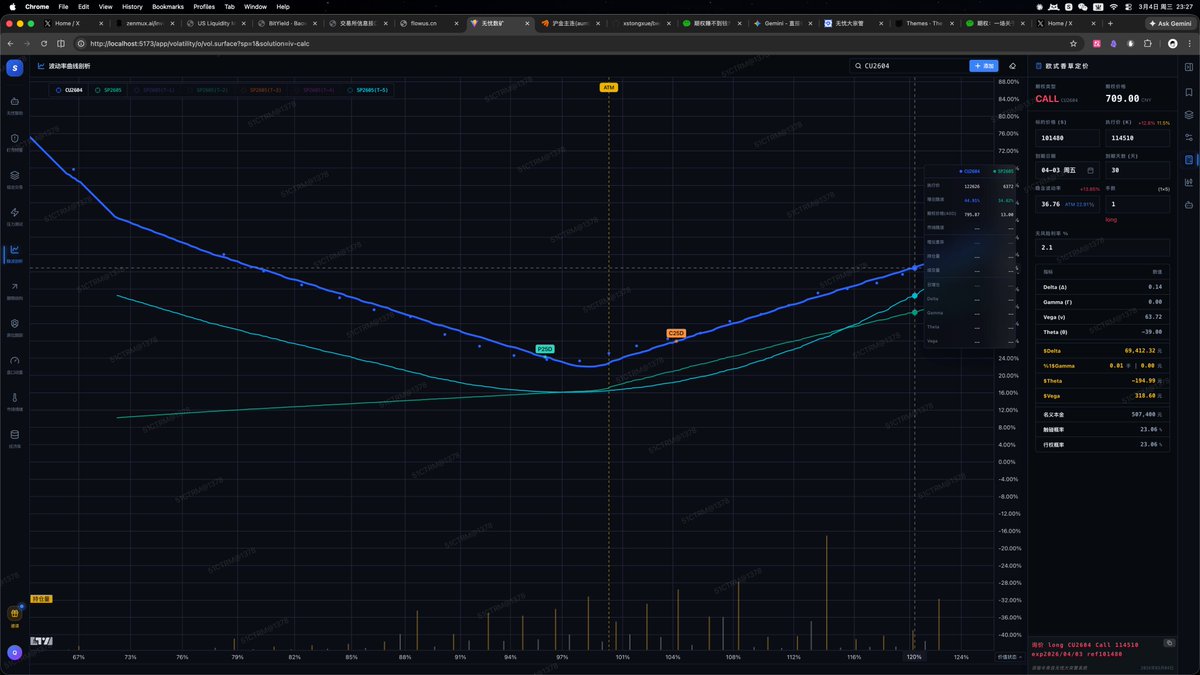Open the Bookmarks menu in menu bar
Viewport: 1200px width, 675px height.
(x=168, y=6)
